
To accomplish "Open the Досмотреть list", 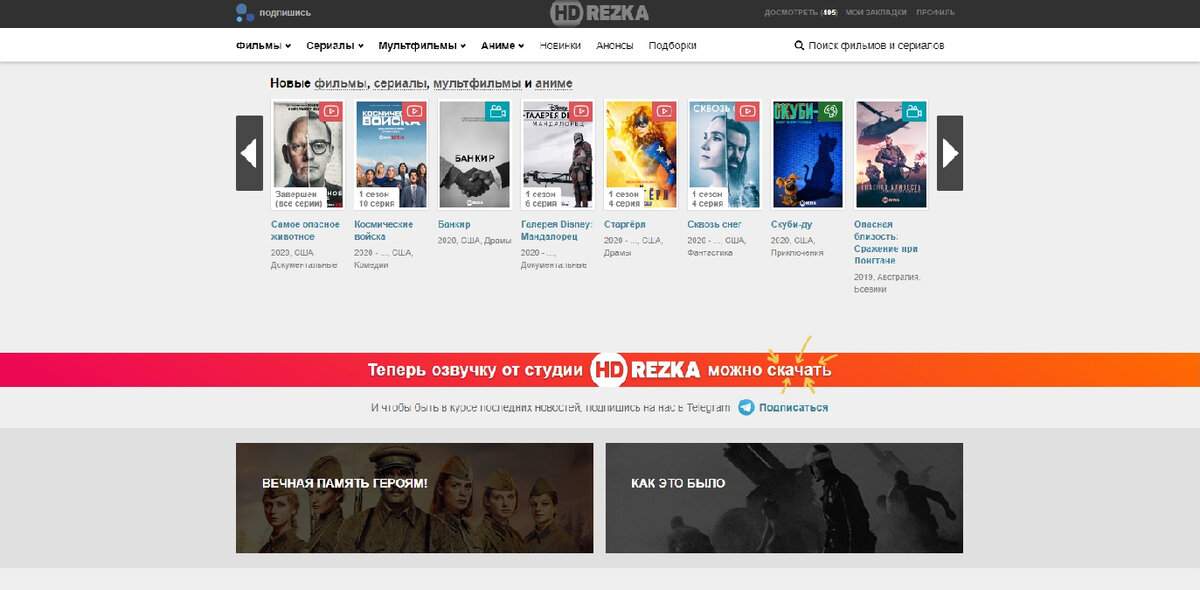I will pos(800,13).
